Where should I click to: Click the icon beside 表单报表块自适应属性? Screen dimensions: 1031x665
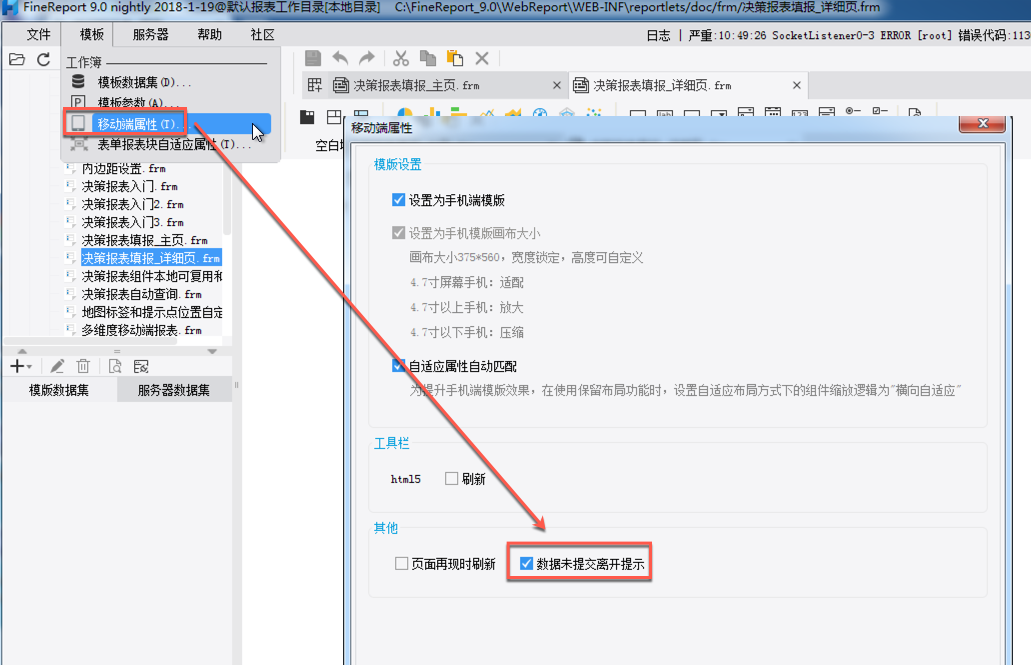tap(79, 144)
